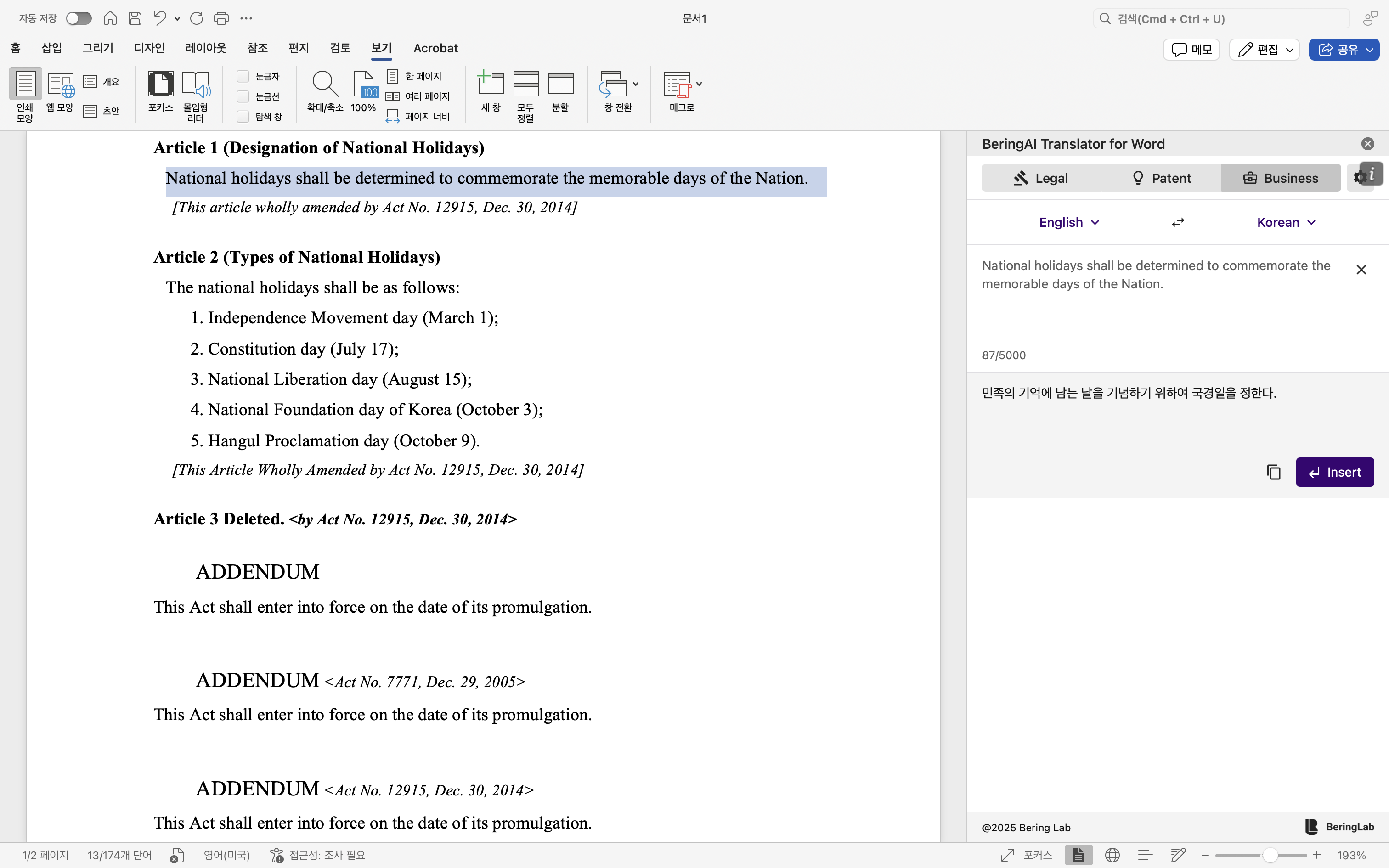This screenshot has width=1389, height=868.
Task: Select Page Width view
Action: (x=418, y=117)
